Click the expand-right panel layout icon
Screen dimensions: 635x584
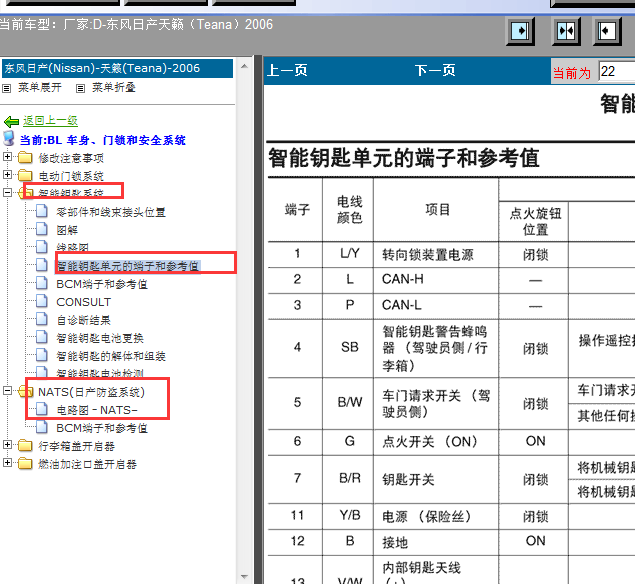pos(520,31)
